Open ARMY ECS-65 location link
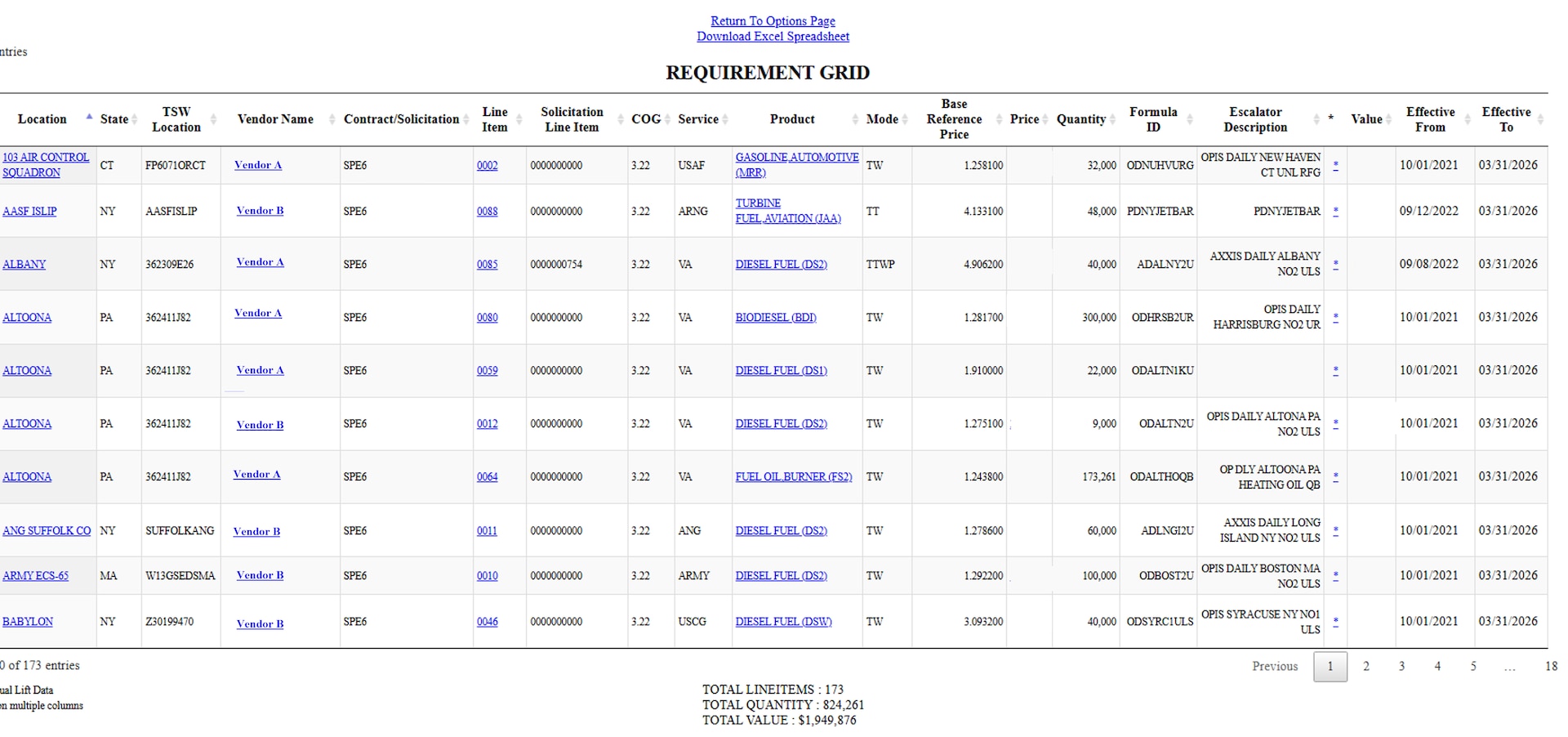The height and width of the screenshot is (737, 1568). (35, 575)
